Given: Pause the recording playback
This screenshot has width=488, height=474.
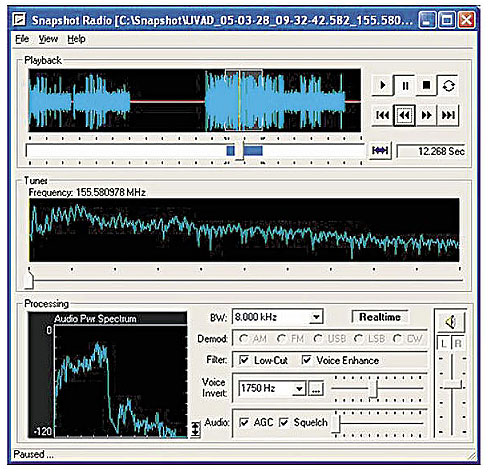Looking at the screenshot, I should 405,86.
